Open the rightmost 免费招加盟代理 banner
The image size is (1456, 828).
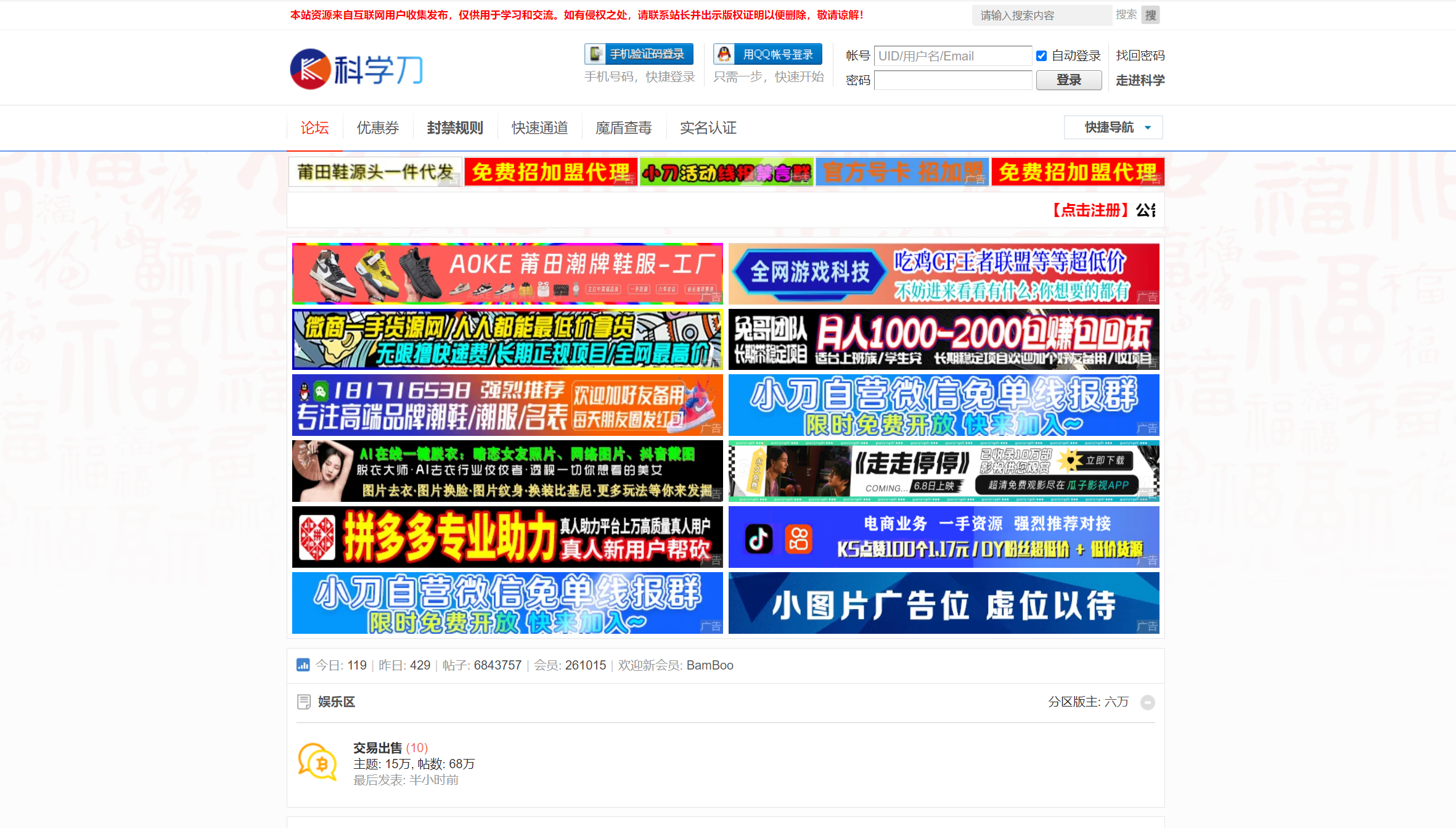[x=1078, y=171]
